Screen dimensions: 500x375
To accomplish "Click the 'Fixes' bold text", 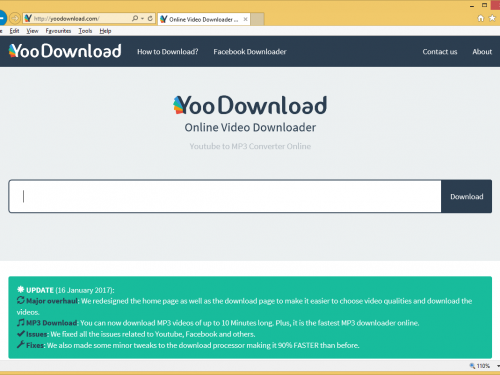I will (35, 345).
